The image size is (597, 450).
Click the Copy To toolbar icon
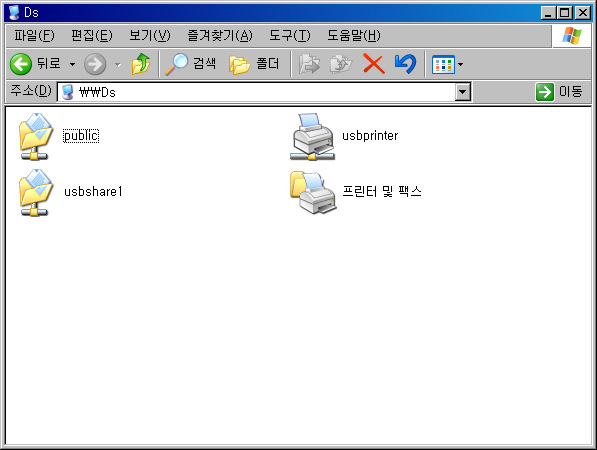click(x=341, y=64)
